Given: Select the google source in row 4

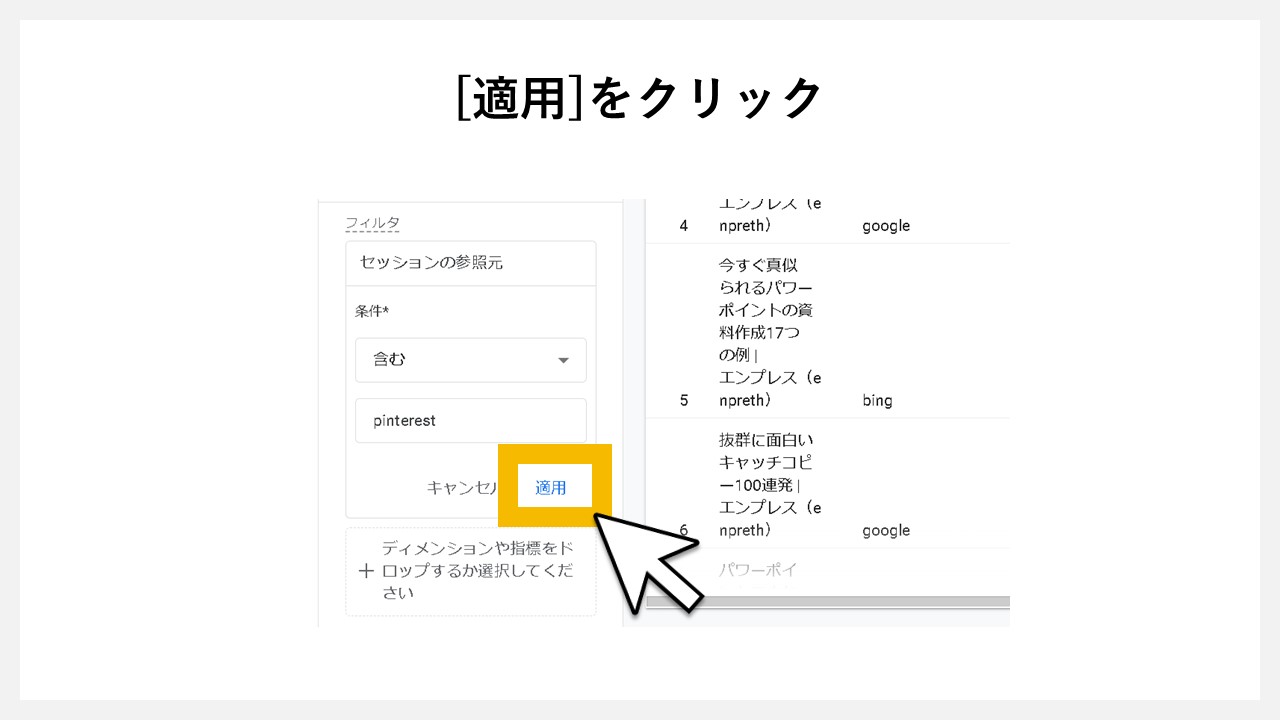Looking at the screenshot, I should (885, 225).
